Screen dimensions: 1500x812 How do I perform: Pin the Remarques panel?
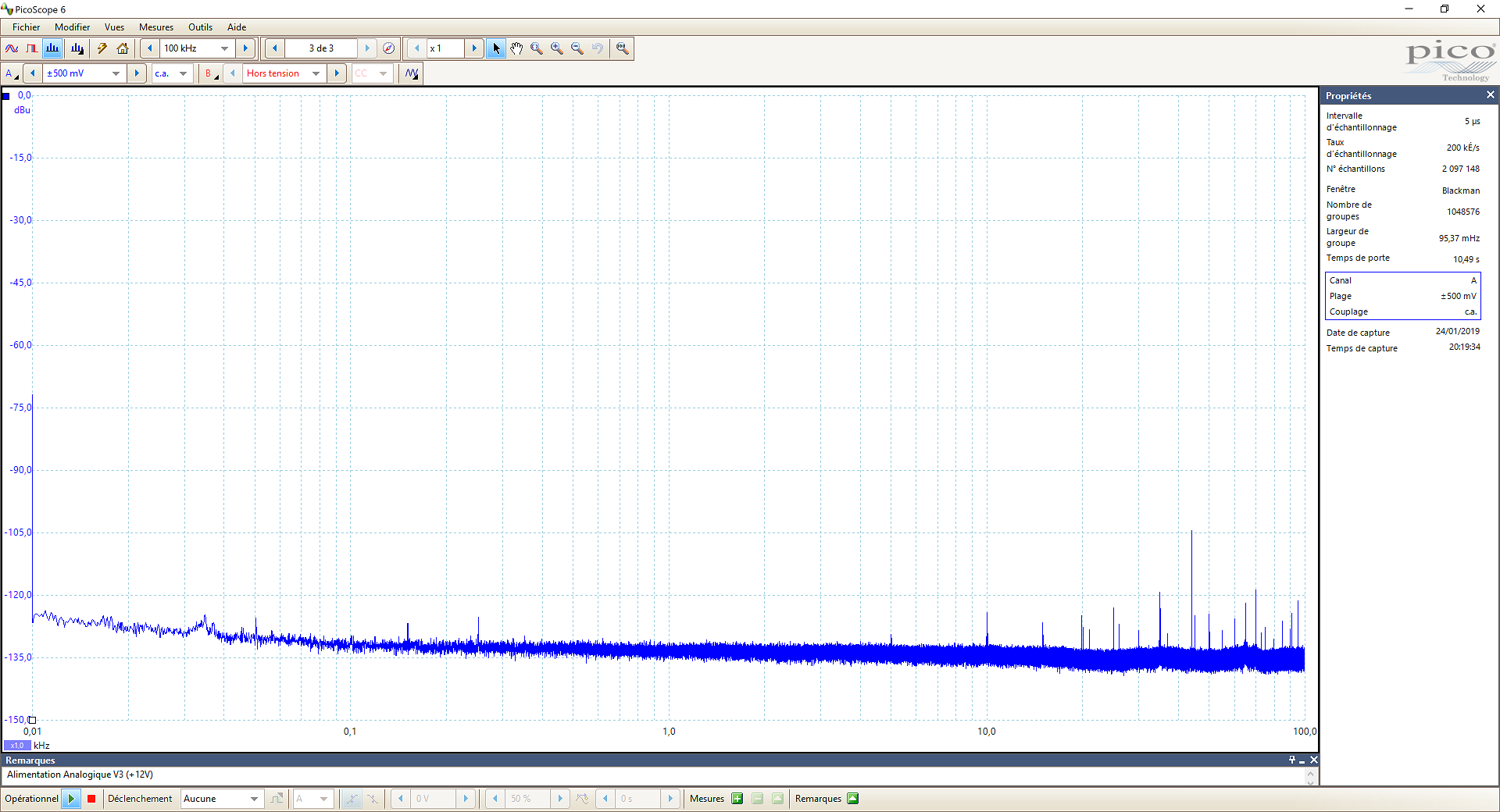point(1292,760)
